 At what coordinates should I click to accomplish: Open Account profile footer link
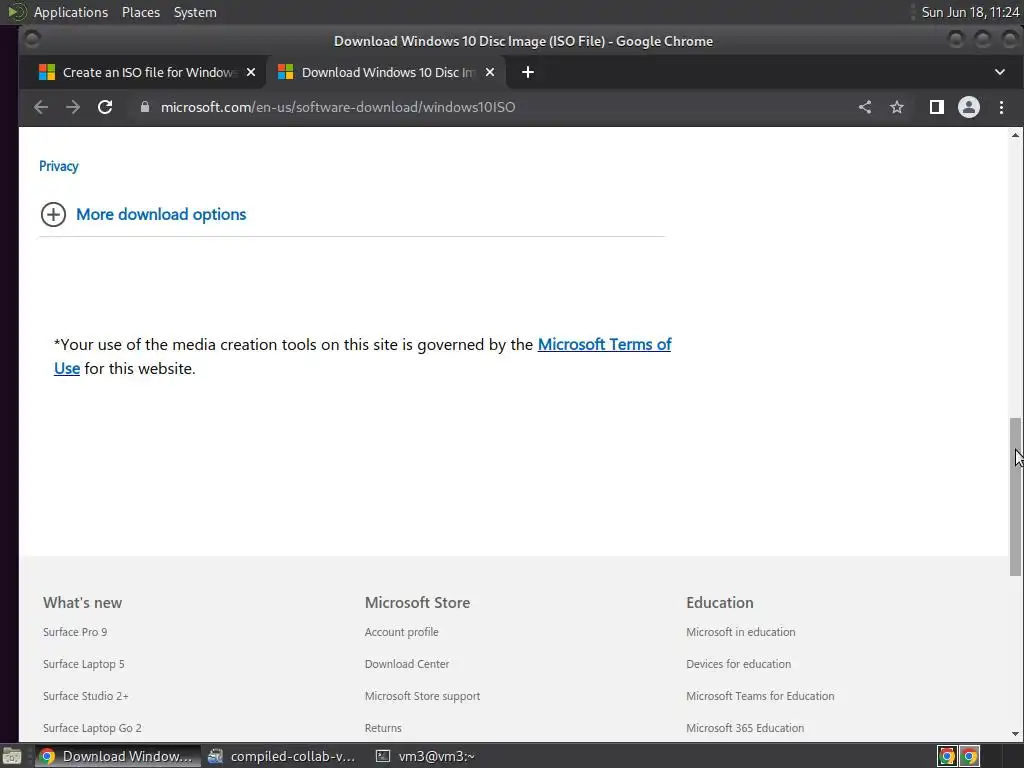[x=402, y=632]
